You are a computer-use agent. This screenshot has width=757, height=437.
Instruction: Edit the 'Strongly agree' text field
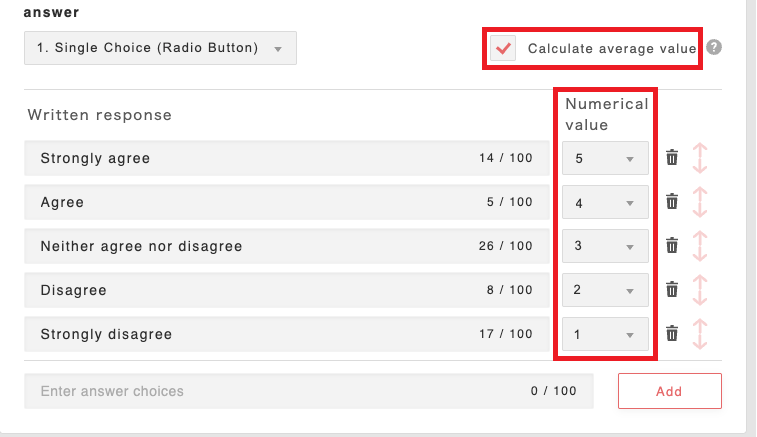click(x=250, y=158)
